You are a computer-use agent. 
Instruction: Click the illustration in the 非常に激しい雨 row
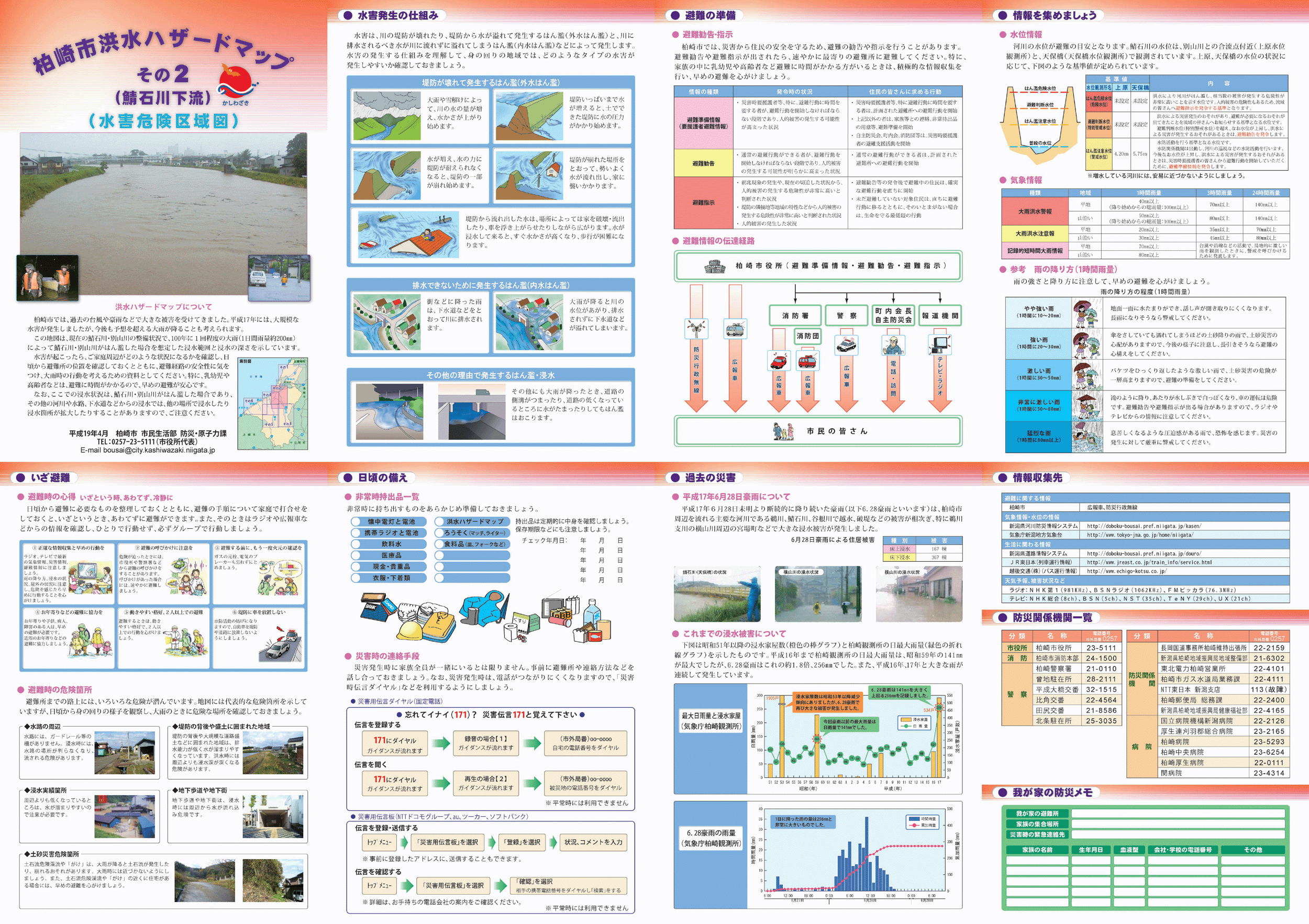1088,406
